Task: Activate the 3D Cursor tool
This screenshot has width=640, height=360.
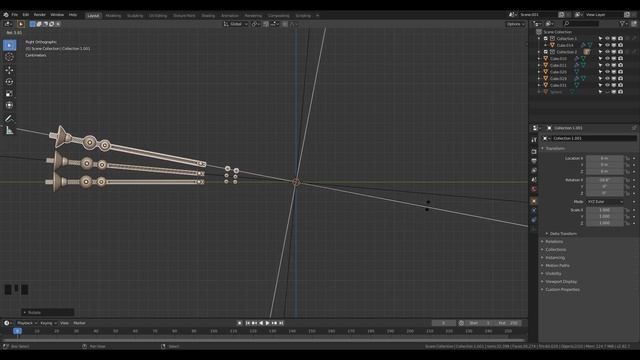Action: click(x=9, y=57)
